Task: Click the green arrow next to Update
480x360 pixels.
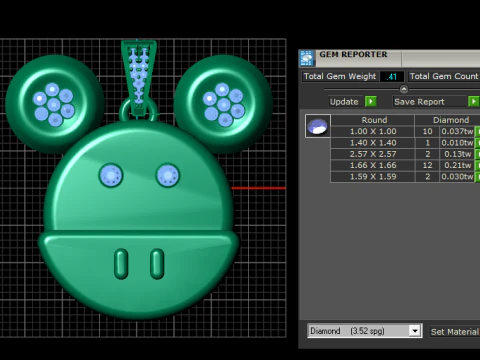Action: click(x=371, y=101)
